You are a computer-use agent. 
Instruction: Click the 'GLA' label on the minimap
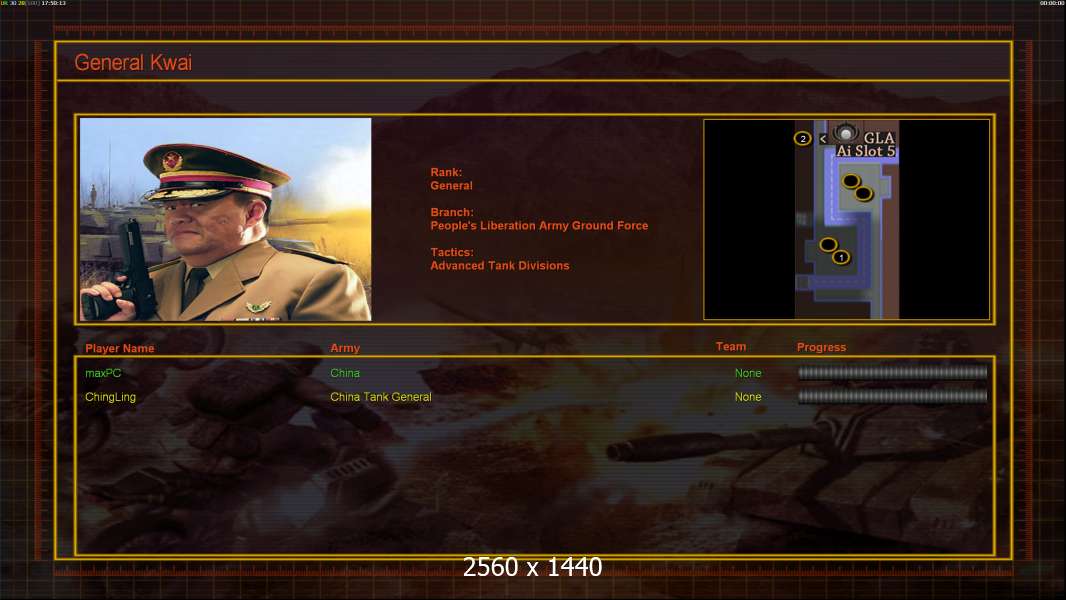(879, 138)
